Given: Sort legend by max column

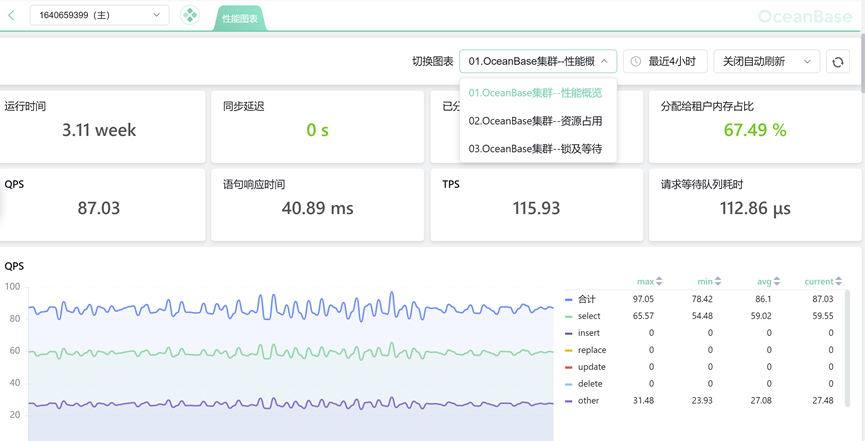Looking at the screenshot, I should [x=649, y=281].
